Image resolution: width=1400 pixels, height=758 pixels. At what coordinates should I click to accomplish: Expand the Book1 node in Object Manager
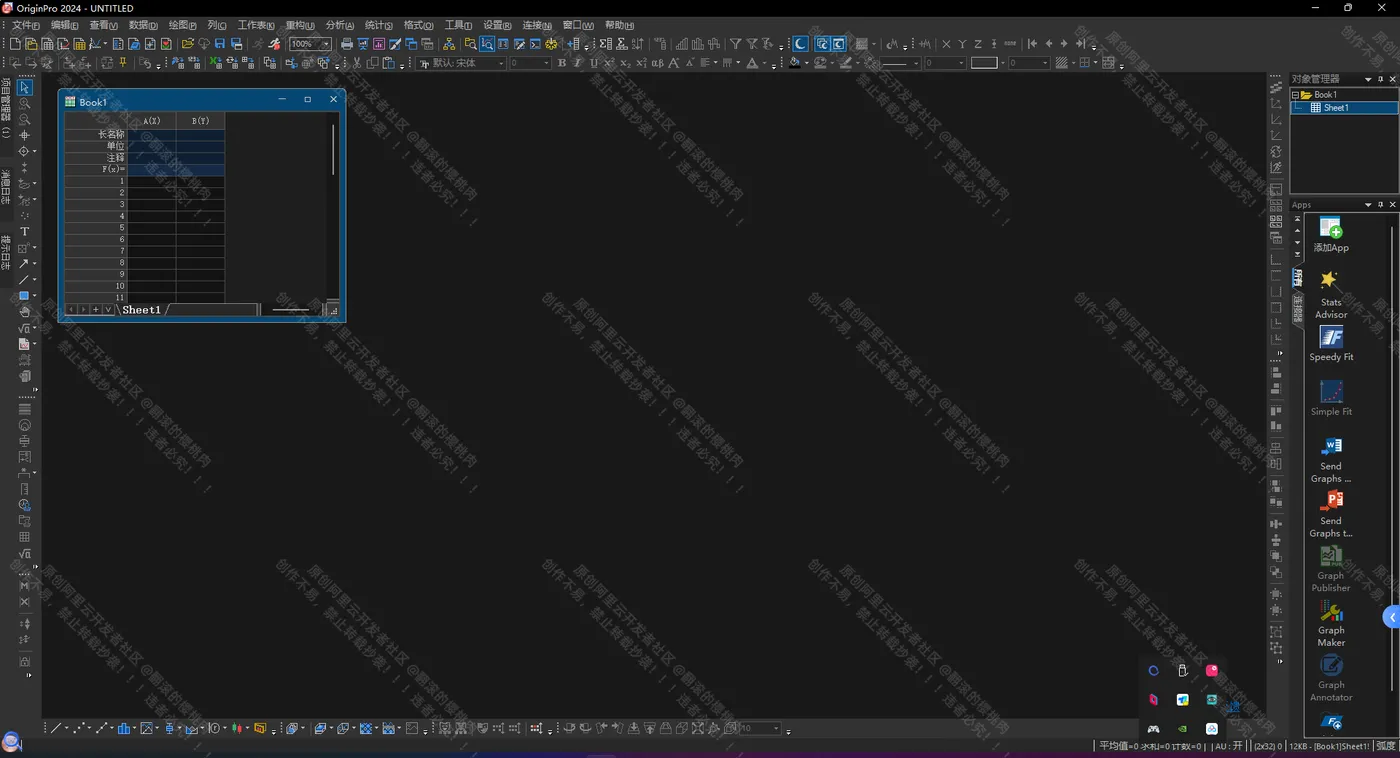pos(1295,95)
